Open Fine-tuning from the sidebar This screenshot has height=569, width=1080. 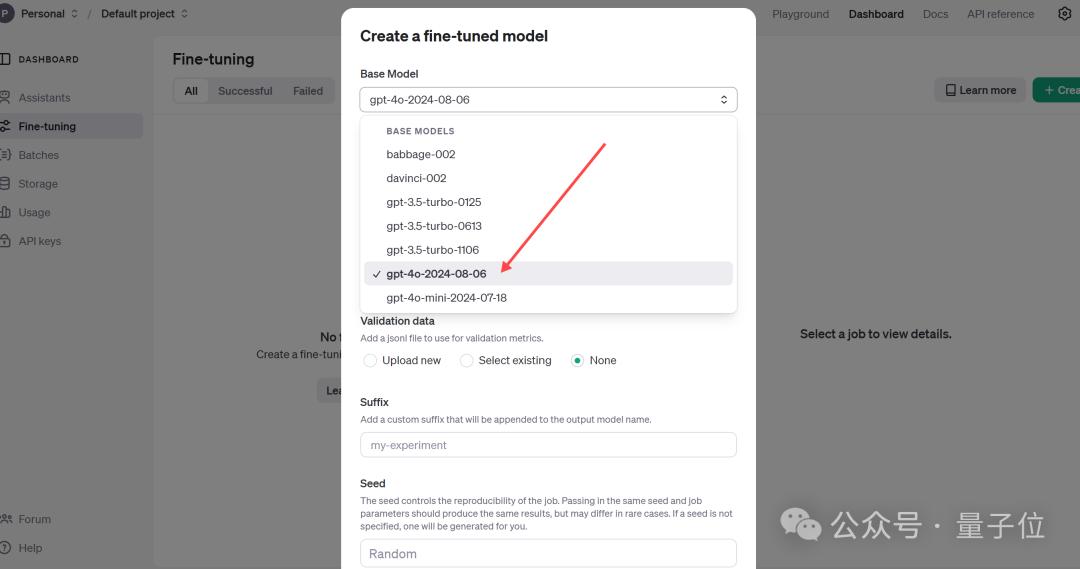point(47,126)
